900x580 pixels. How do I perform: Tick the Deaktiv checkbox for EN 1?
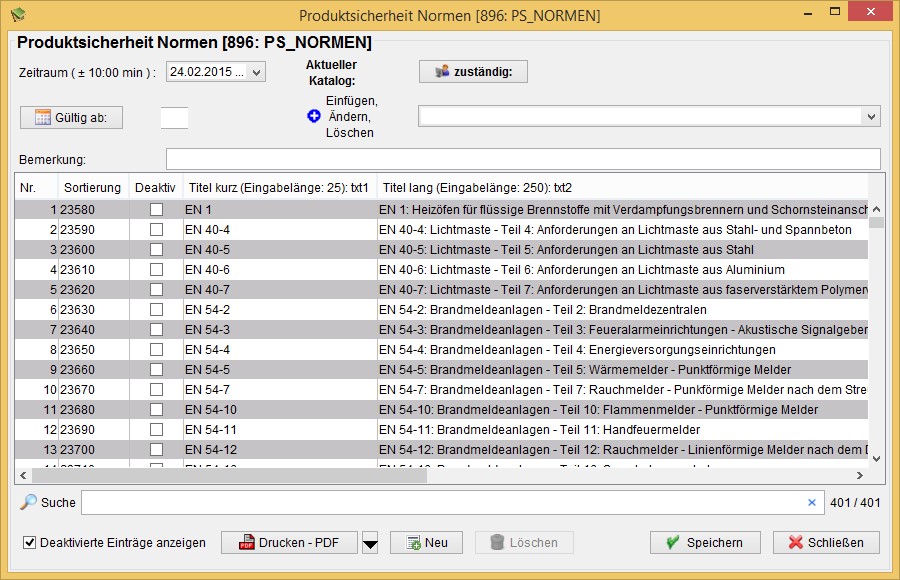pos(156,210)
